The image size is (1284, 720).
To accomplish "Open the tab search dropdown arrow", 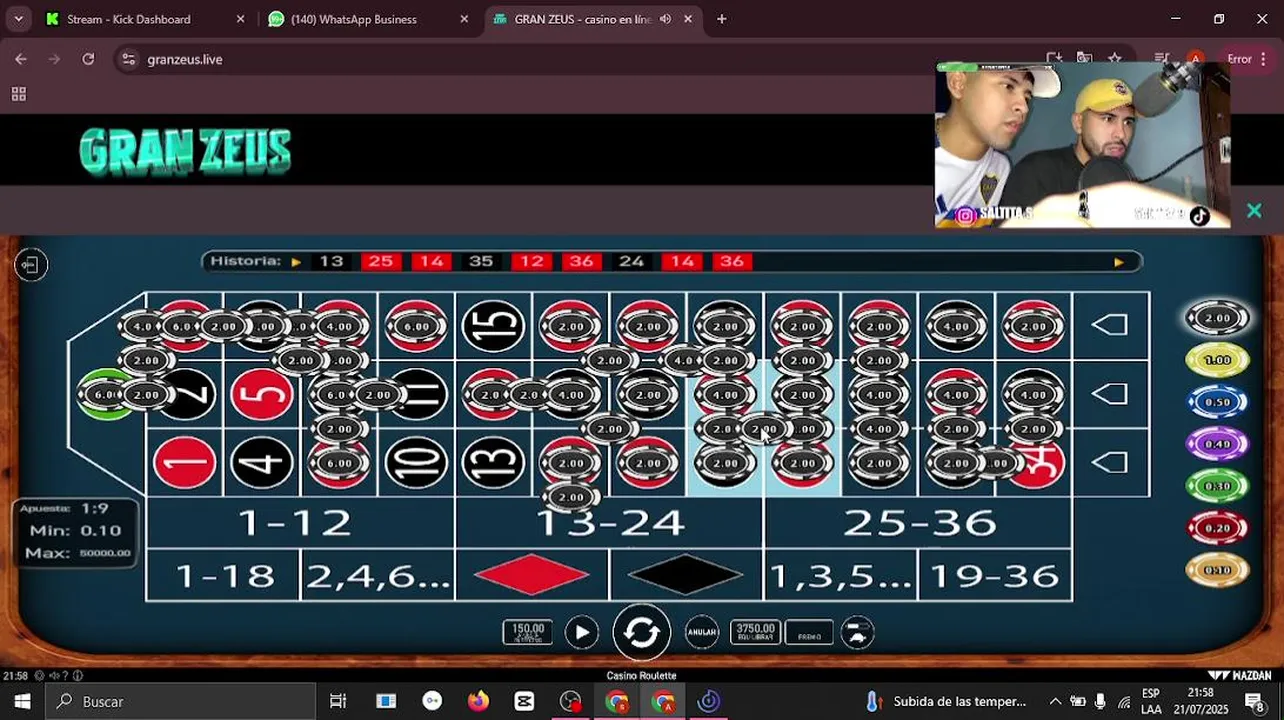I will point(18,19).
